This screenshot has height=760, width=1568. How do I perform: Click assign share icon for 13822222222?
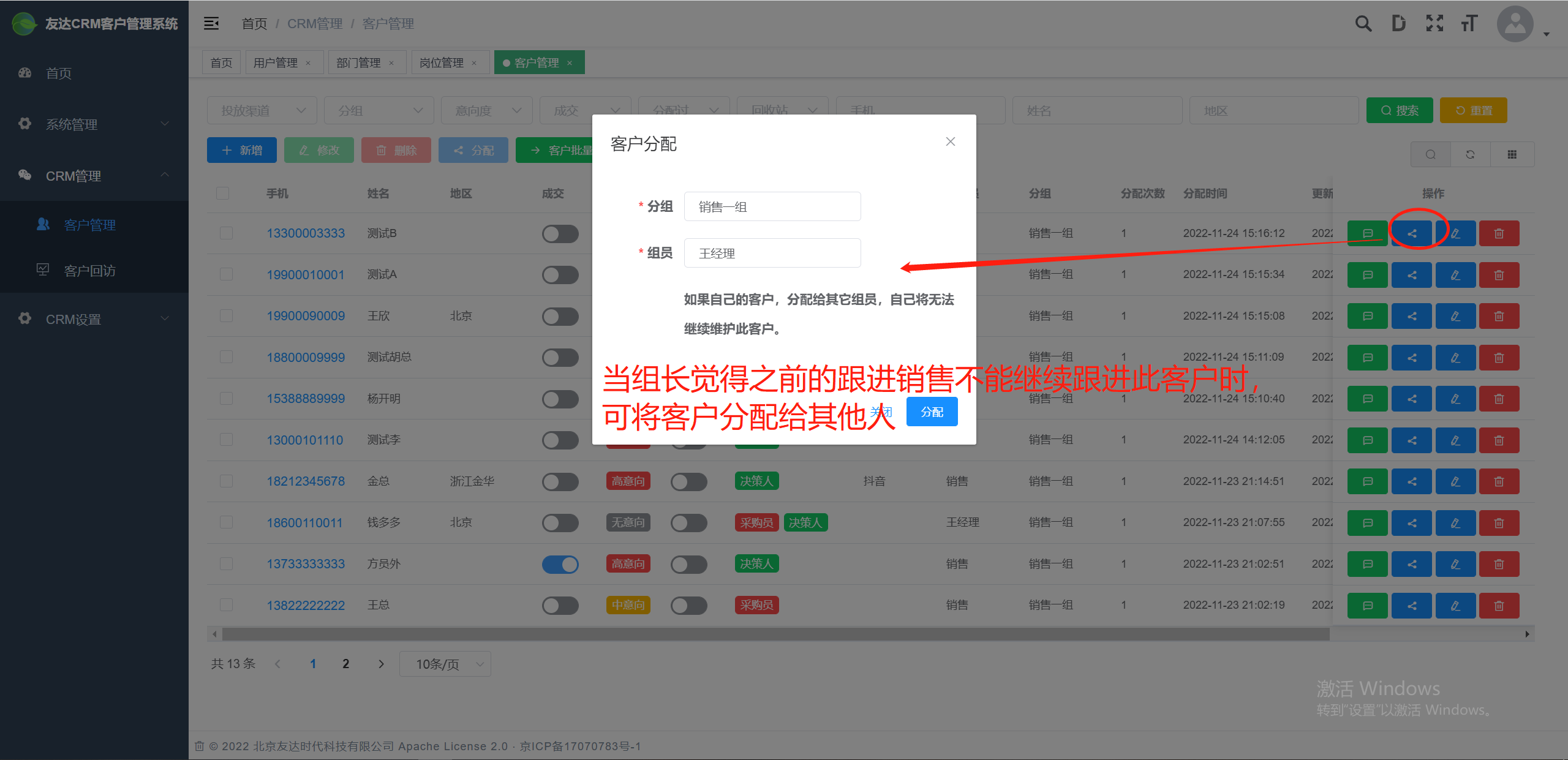point(1412,606)
